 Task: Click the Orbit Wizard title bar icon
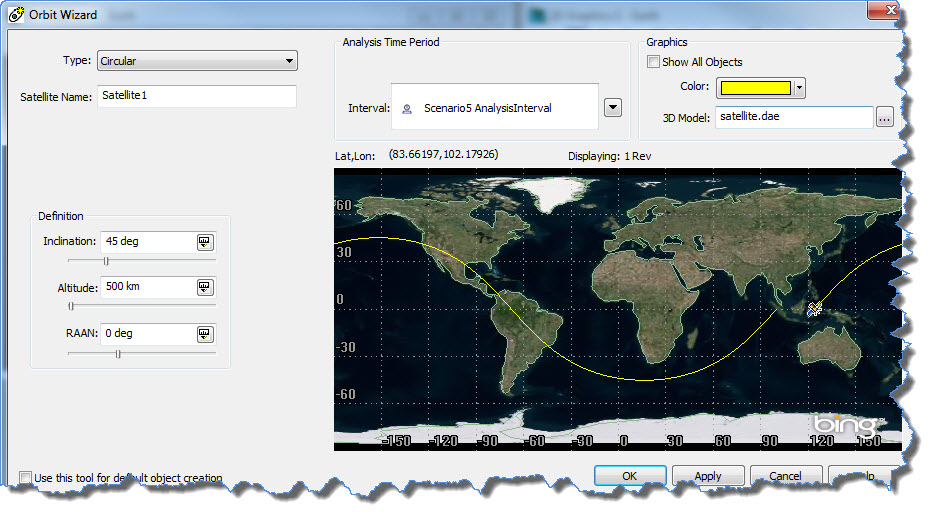17,14
